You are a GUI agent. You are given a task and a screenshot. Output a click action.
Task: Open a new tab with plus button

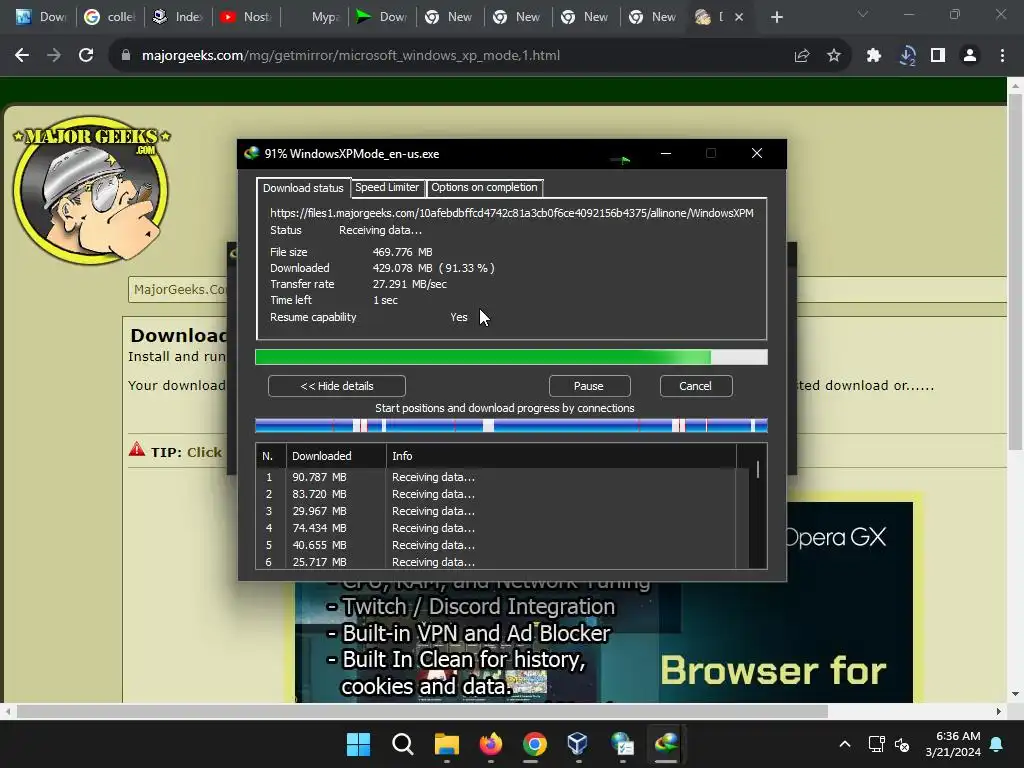(x=776, y=17)
